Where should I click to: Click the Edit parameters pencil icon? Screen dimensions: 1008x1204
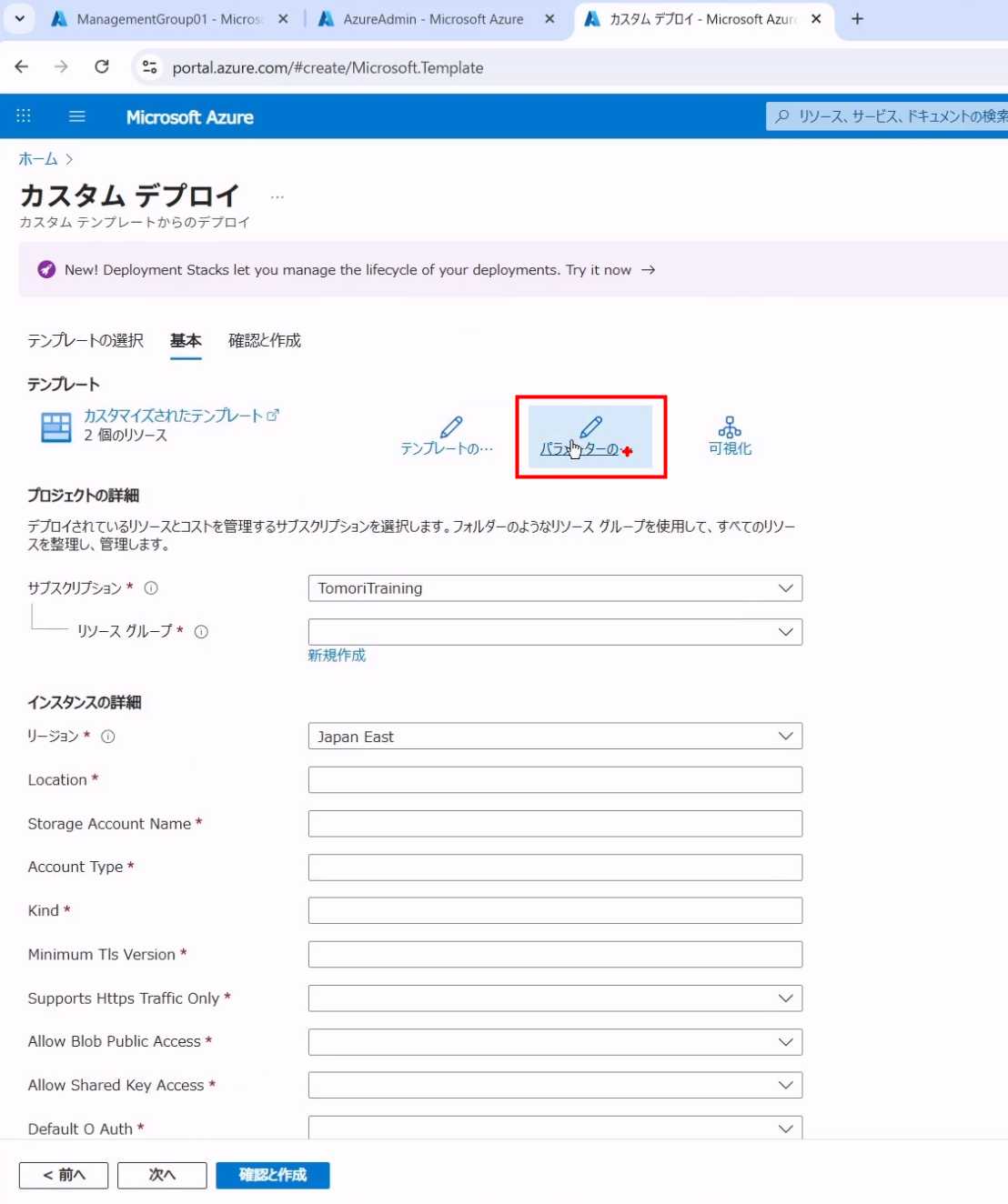[x=590, y=426]
